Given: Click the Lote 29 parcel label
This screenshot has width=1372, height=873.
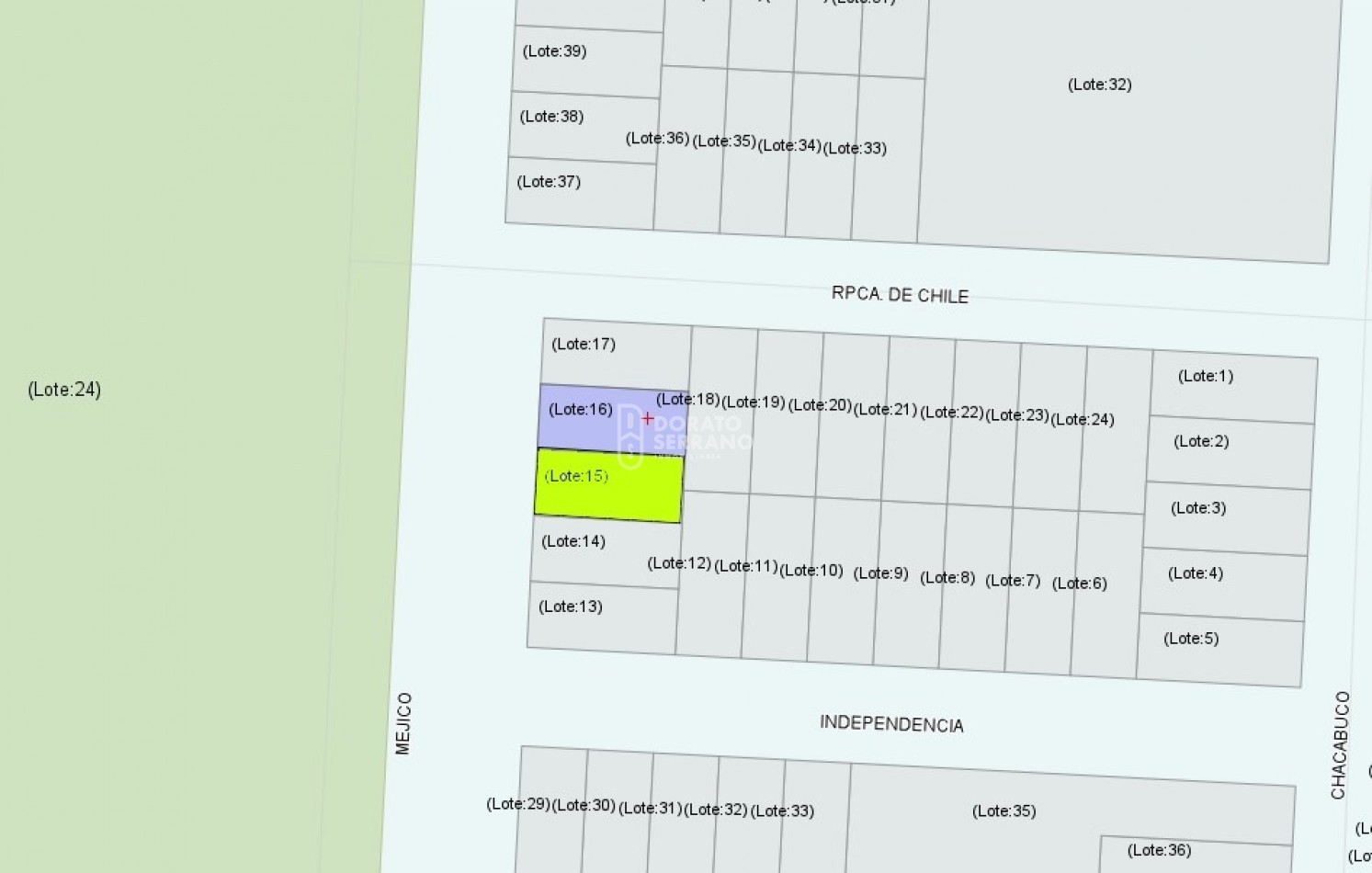Looking at the screenshot, I should 518,804.
